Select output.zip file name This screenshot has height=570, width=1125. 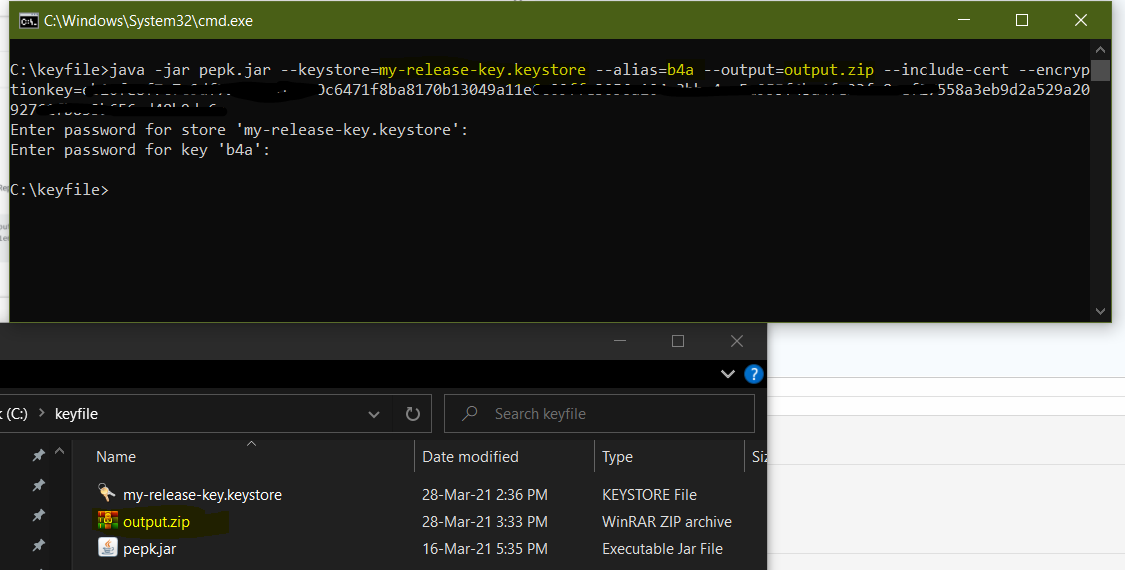pyautogui.click(x=156, y=522)
